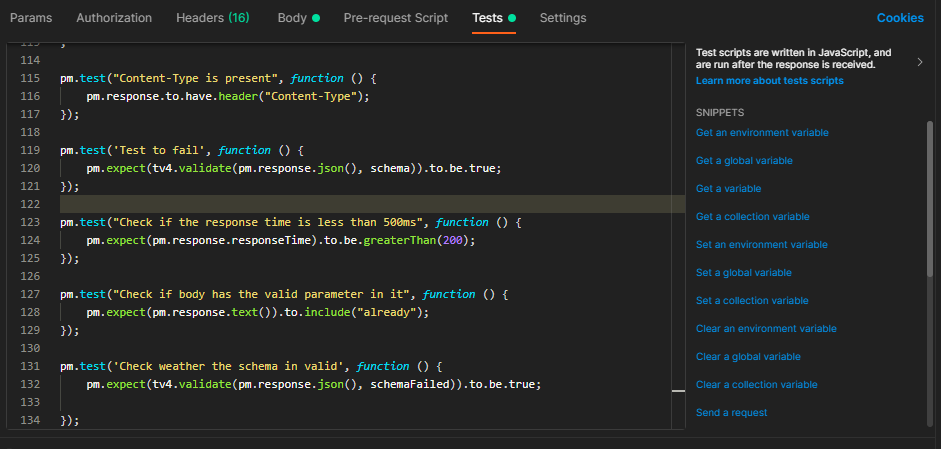Open Learn more about tests scripts link
The image size is (941, 449).
tap(769, 80)
